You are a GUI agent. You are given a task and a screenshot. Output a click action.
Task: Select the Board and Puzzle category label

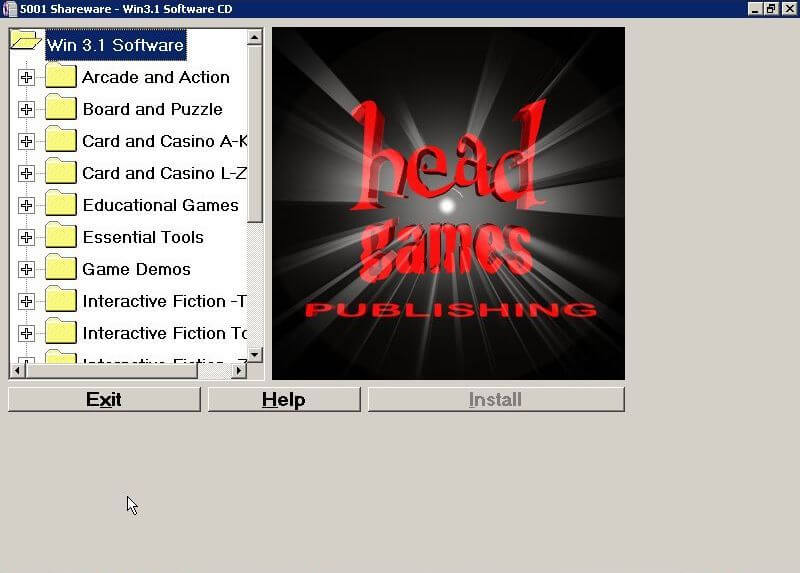pyautogui.click(x=153, y=109)
